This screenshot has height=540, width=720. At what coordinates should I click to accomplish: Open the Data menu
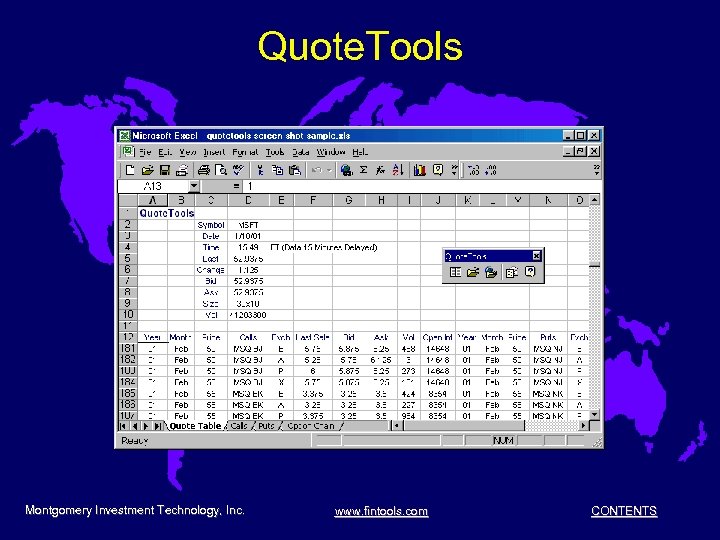(x=301, y=152)
